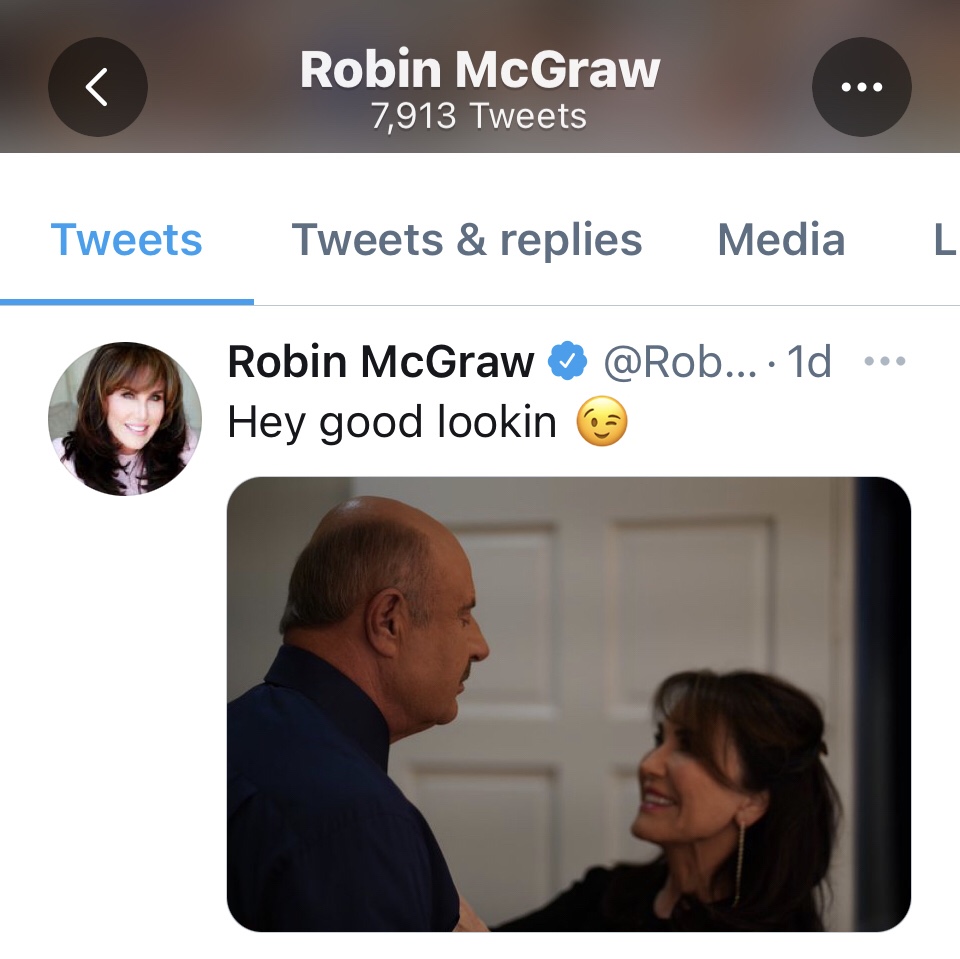Viewport: 960px width, 959px height.
Task: Tap the Robin McGraw header title
Action: point(480,70)
